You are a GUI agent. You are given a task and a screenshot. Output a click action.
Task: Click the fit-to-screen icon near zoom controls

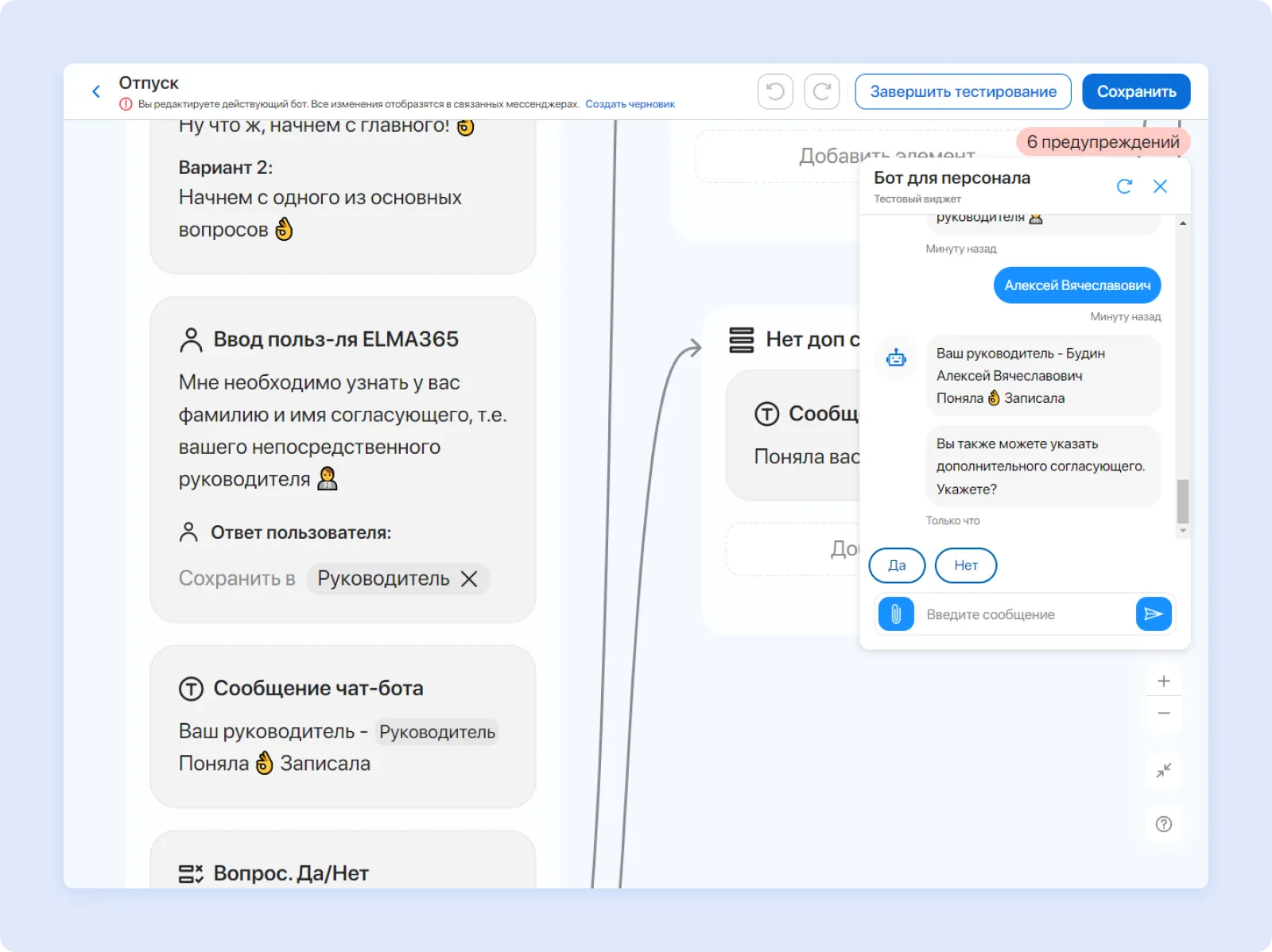(x=1163, y=770)
